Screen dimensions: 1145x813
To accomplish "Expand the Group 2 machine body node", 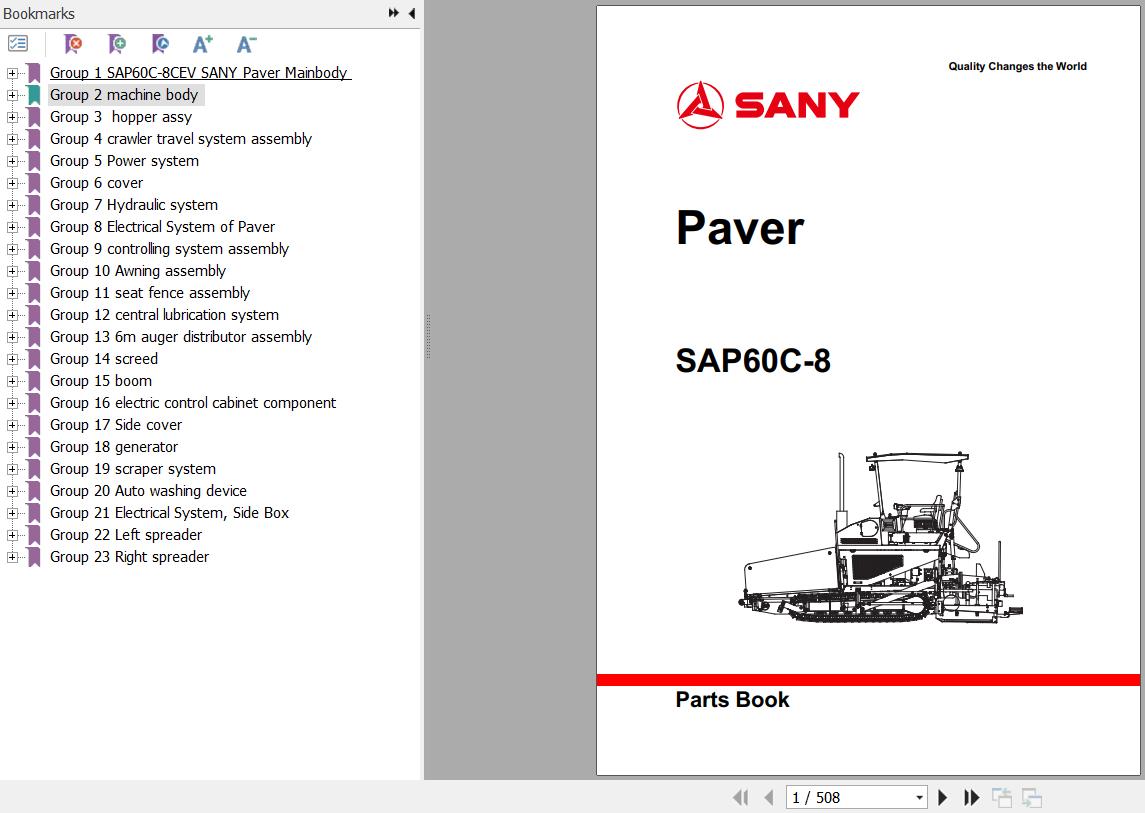I will [12, 95].
